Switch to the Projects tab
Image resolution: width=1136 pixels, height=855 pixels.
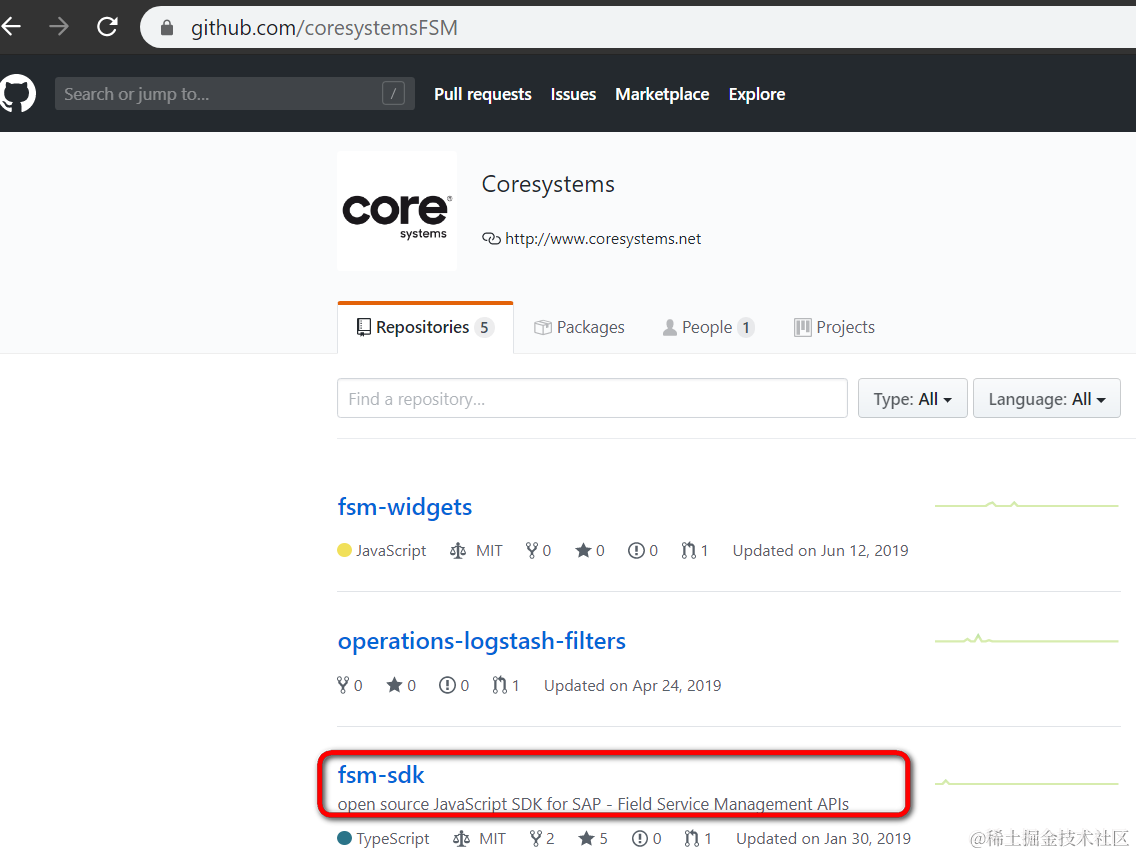coord(834,328)
